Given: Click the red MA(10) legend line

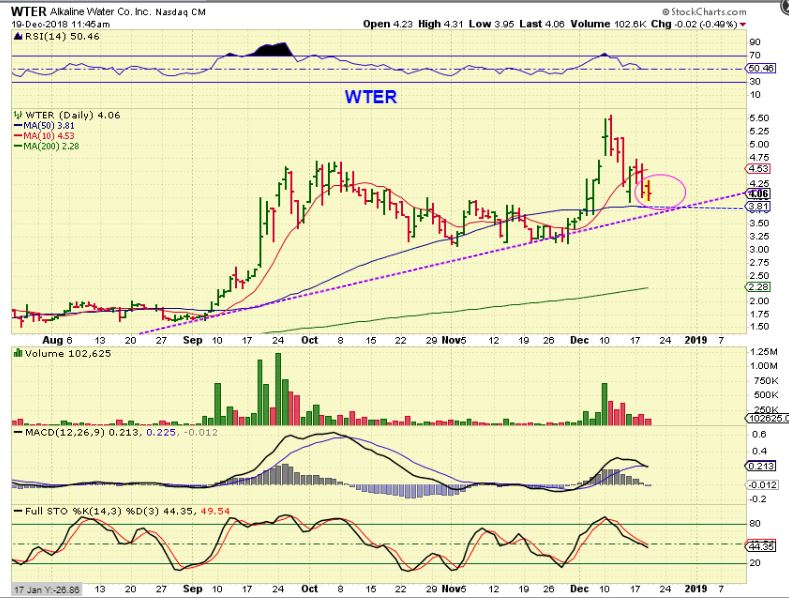Looking at the screenshot, I should pos(19,136).
